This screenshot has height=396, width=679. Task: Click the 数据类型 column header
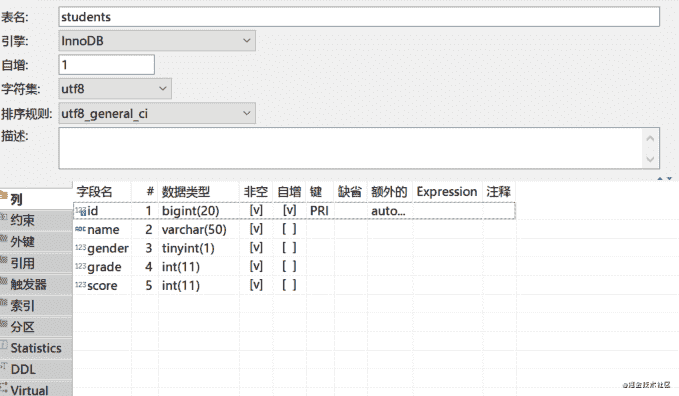coord(186,192)
